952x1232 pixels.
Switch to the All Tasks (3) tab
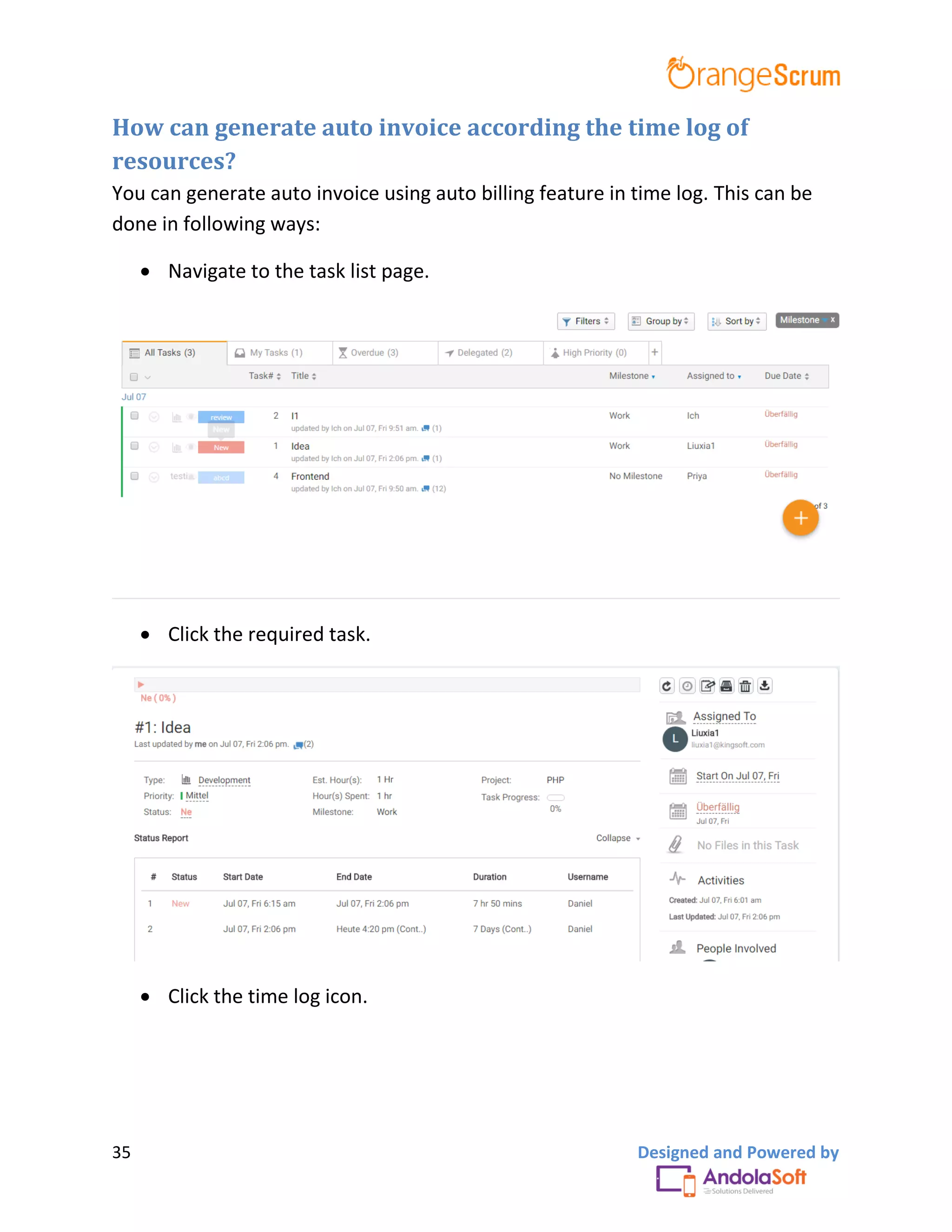point(174,352)
